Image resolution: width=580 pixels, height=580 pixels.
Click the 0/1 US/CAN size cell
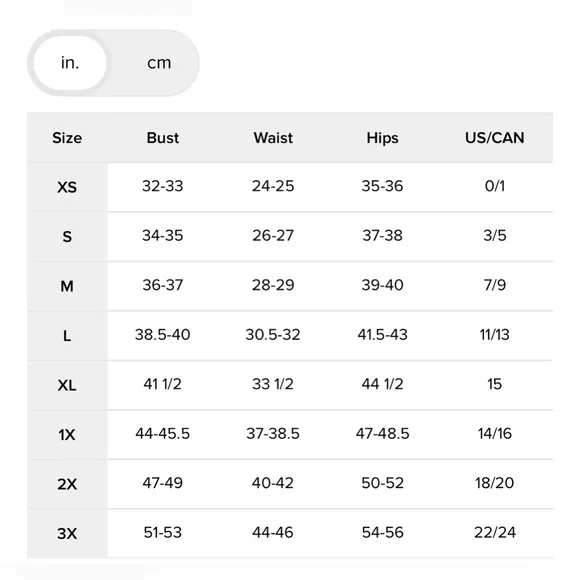pos(495,186)
